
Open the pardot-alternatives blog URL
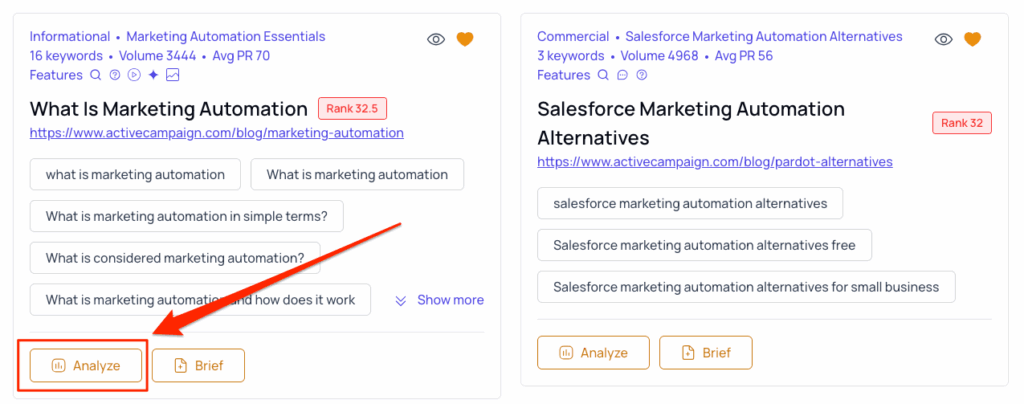(x=715, y=162)
